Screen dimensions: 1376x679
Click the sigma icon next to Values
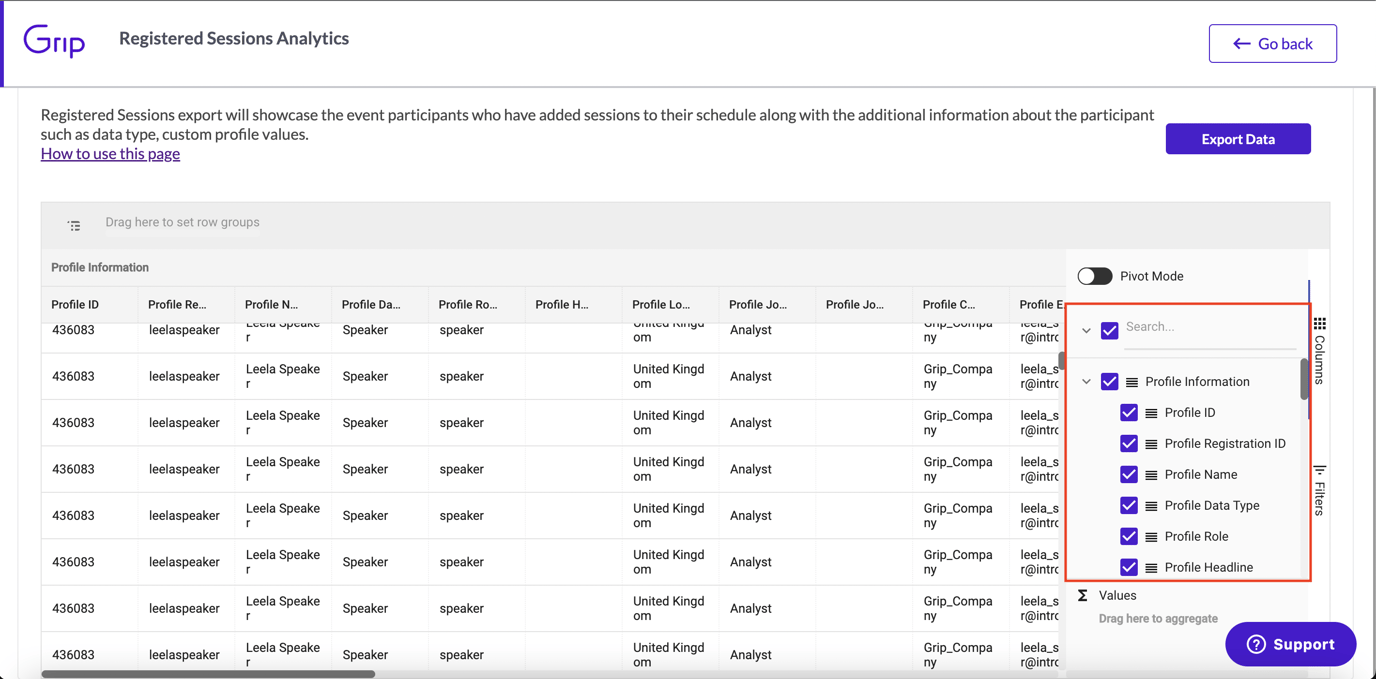(1083, 595)
